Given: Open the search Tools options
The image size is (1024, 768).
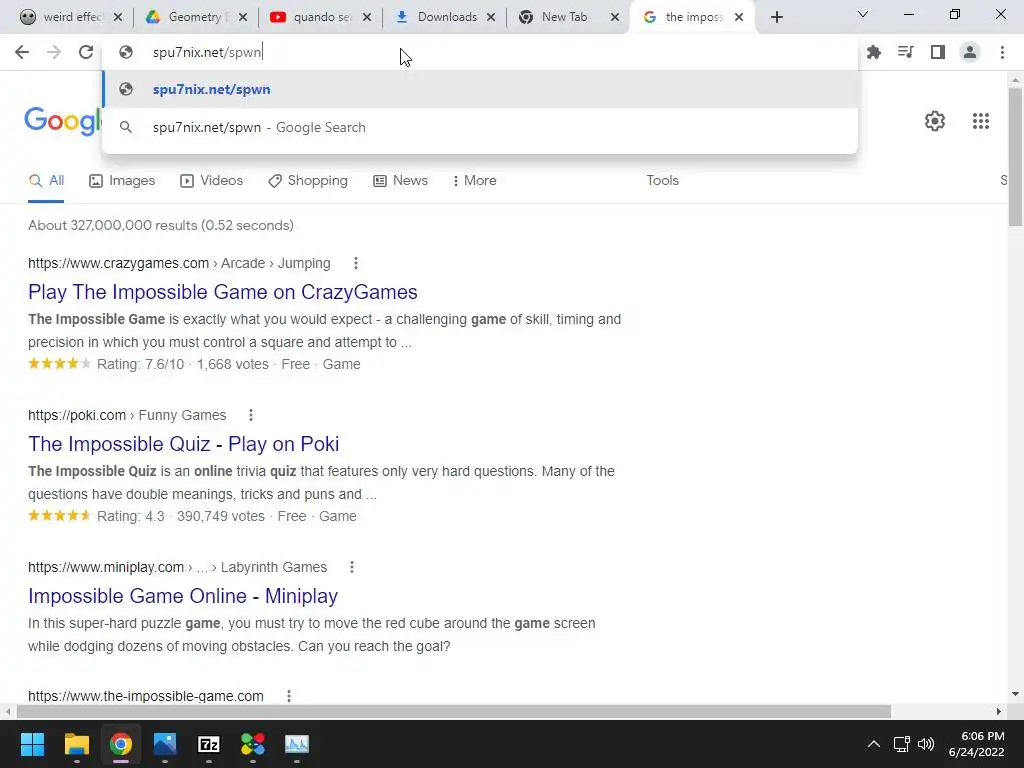Looking at the screenshot, I should [x=662, y=181].
